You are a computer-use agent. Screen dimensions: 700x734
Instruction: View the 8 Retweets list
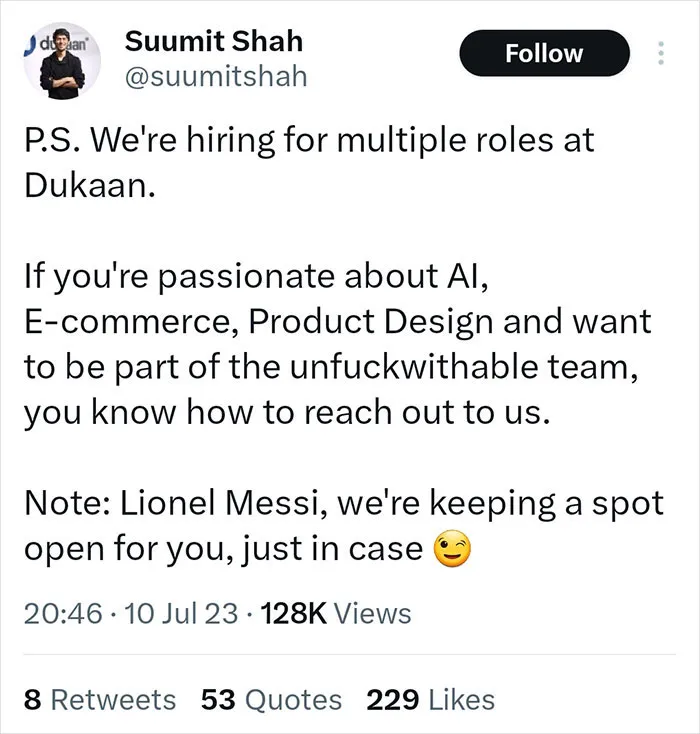tap(100, 700)
